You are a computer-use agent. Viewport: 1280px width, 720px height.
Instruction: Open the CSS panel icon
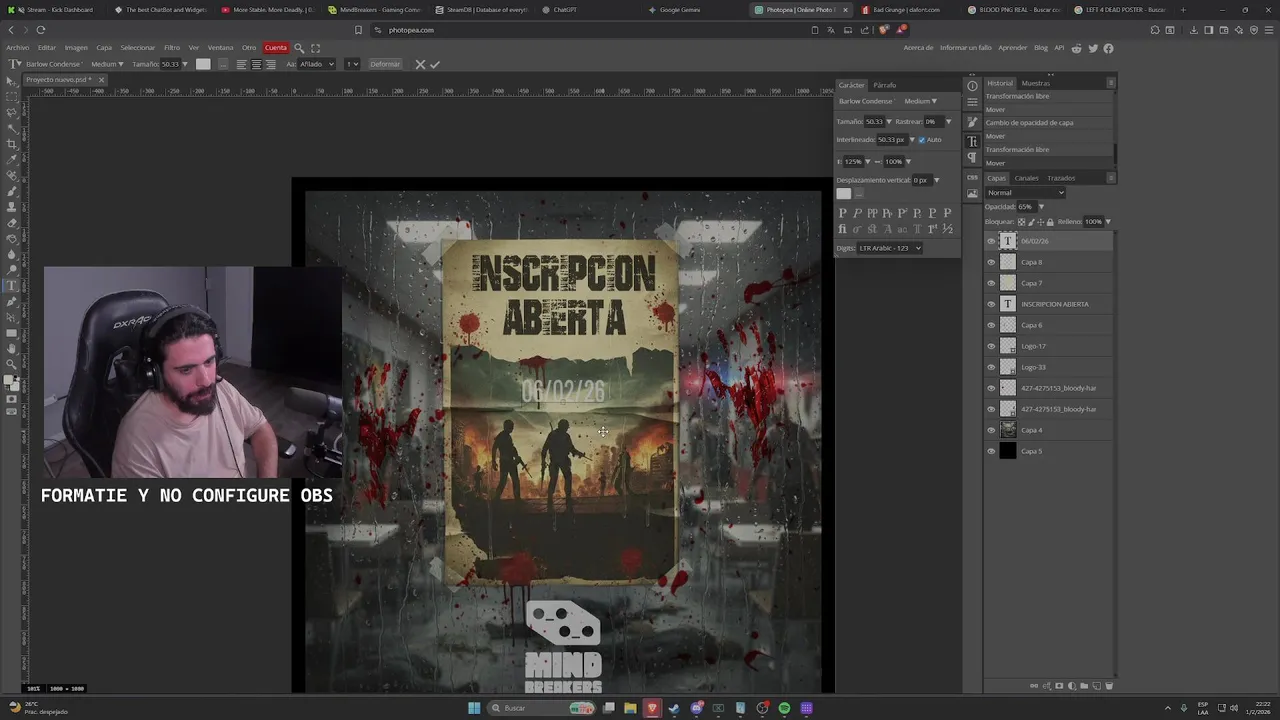(972, 177)
